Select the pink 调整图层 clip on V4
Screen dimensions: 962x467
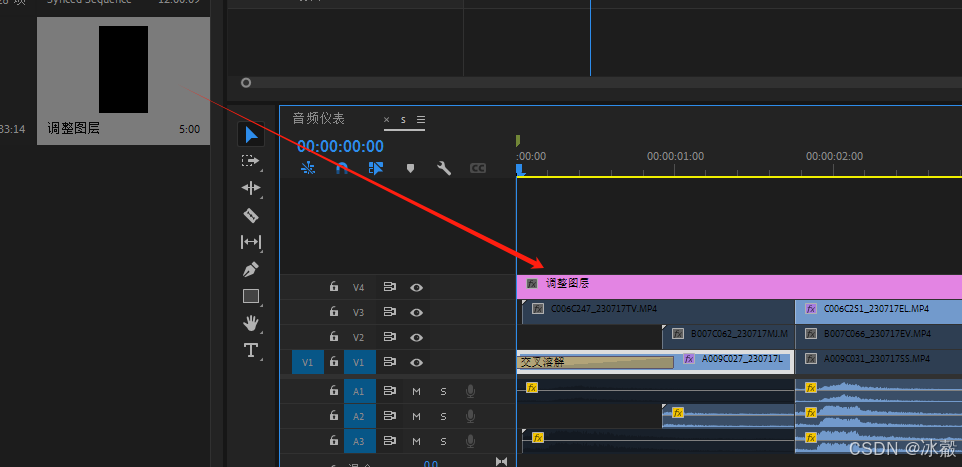(739, 287)
